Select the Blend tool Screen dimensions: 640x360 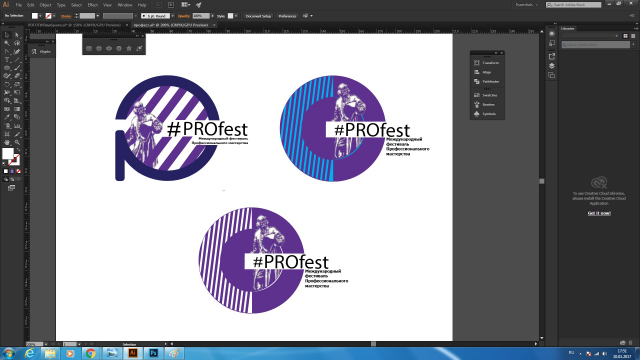click(x=17, y=117)
